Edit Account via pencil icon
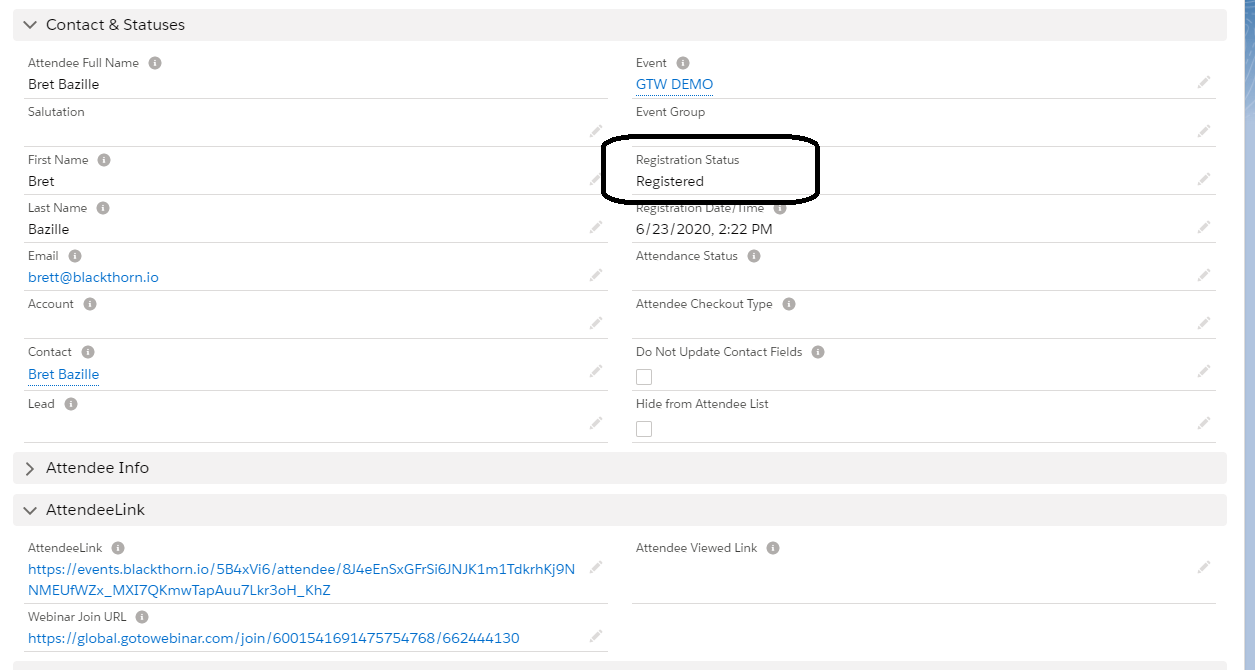1255x670 pixels. [596, 323]
